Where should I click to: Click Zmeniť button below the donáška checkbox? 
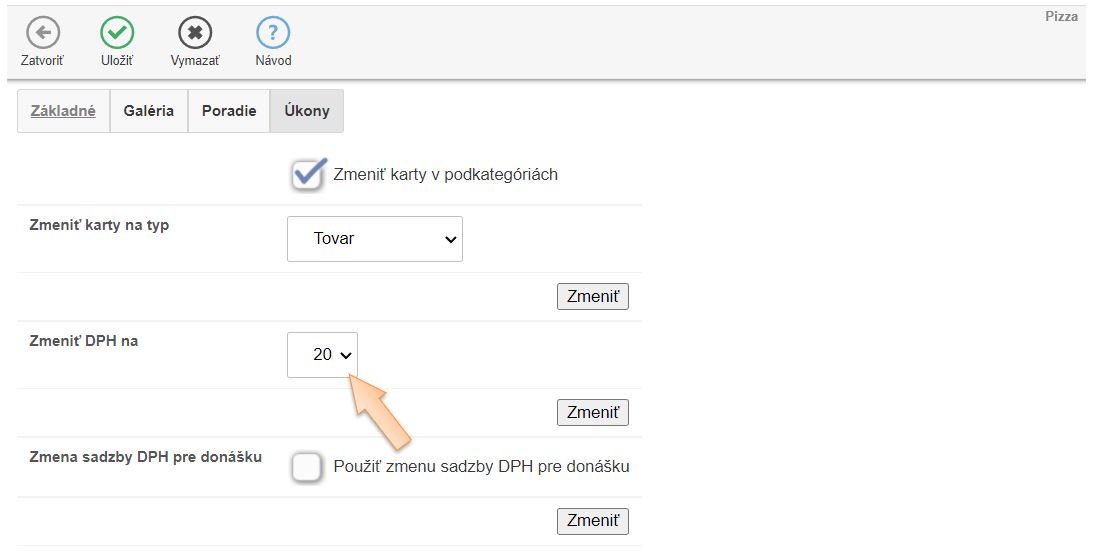point(593,521)
